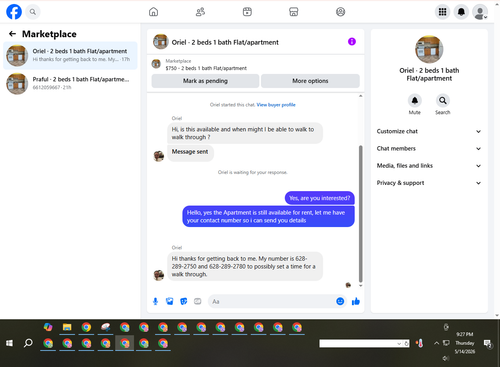The height and width of the screenshot is (367, 500).
Task: Click the "Hello, yes the Apartment is still available" message
Action: point(268,216)
